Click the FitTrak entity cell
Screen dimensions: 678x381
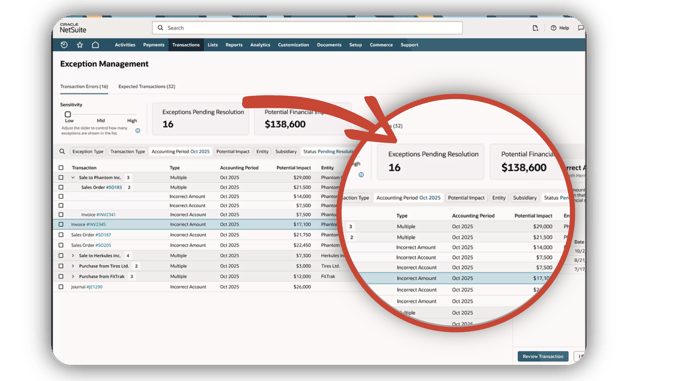tap(328, 276)
